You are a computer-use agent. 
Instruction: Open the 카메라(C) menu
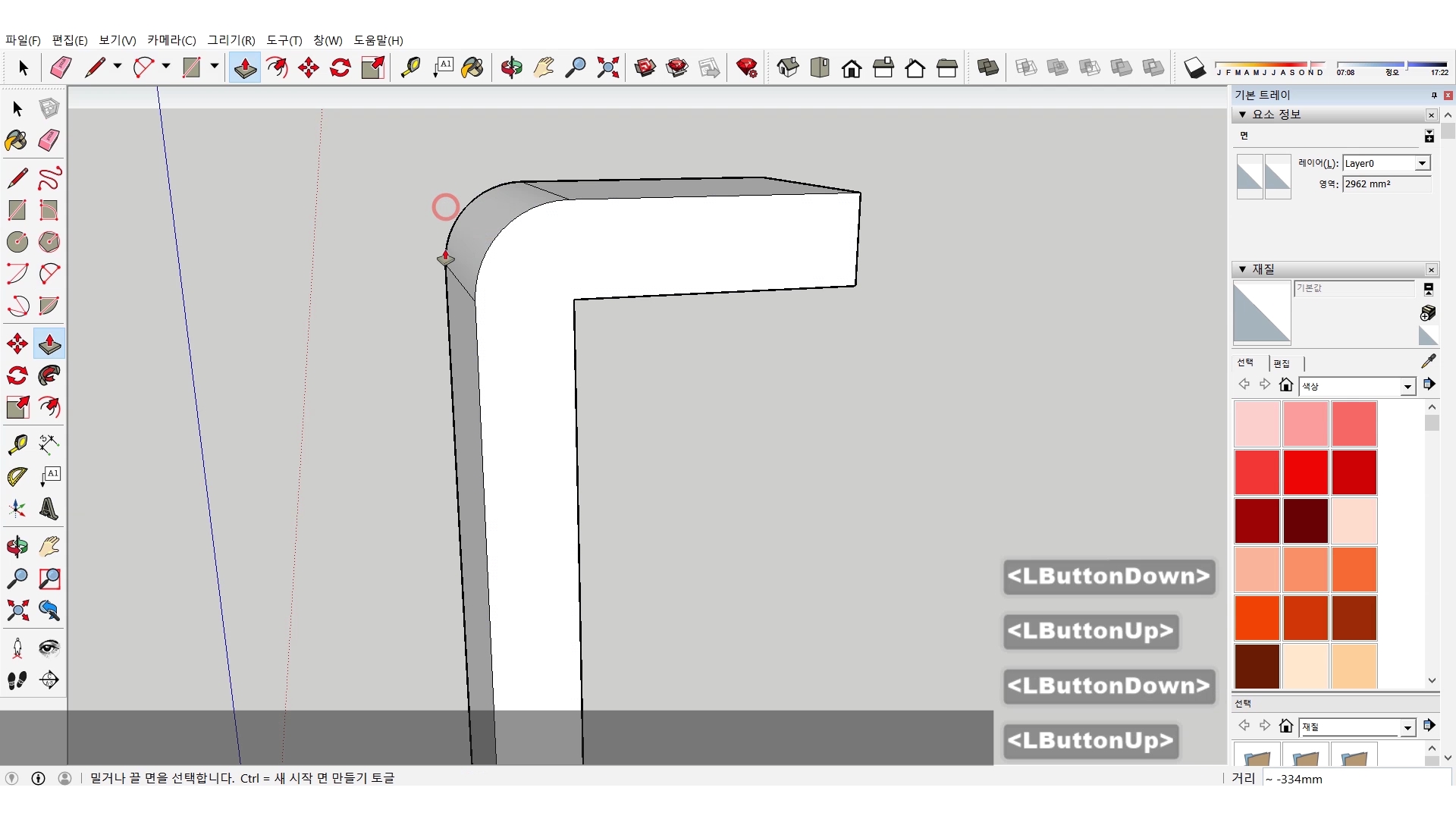171,40
